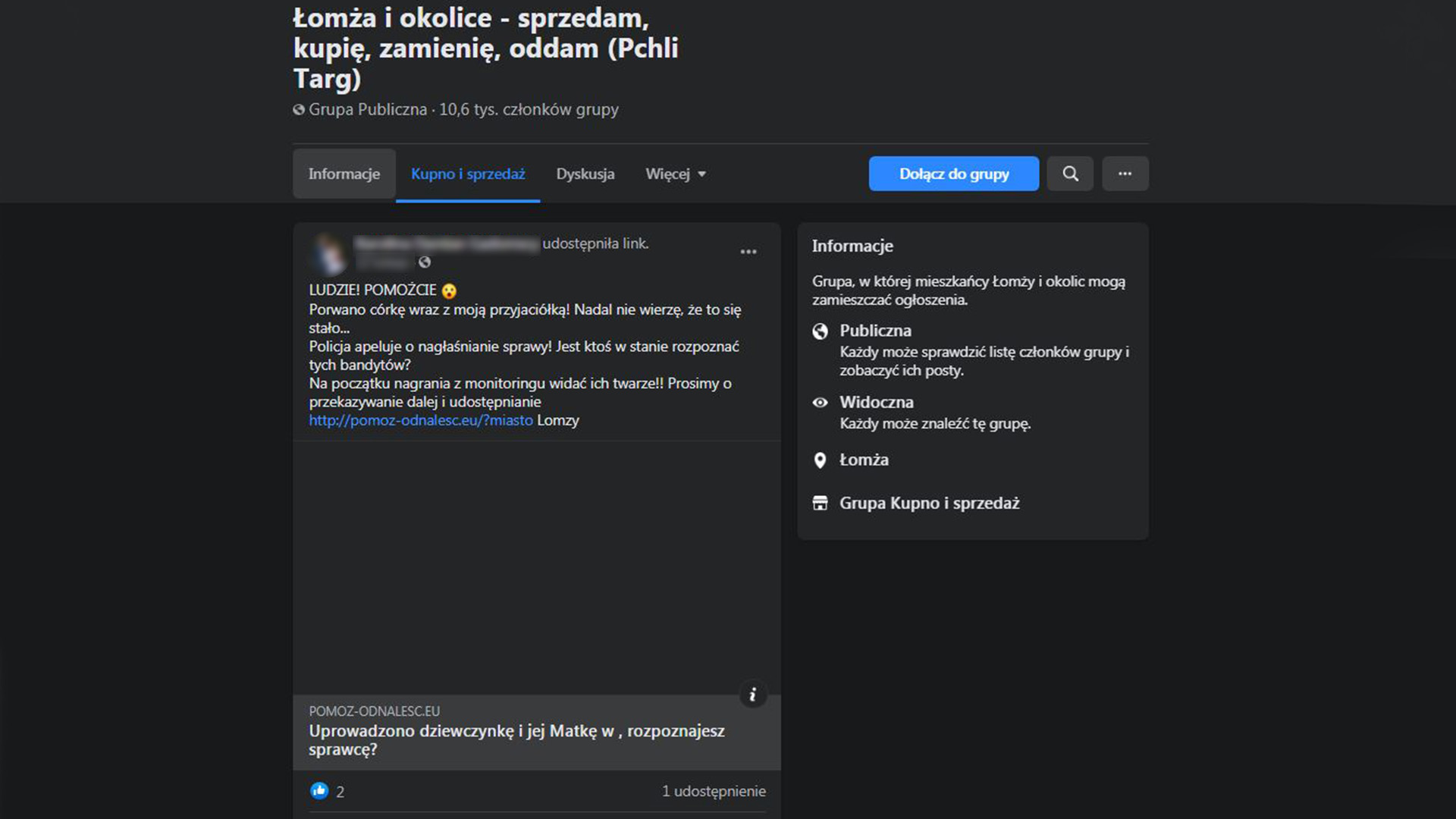Open the group three-dots options button
Image resolution: width=1456 pixels, height=819 pixels.
pos(1125,174)
